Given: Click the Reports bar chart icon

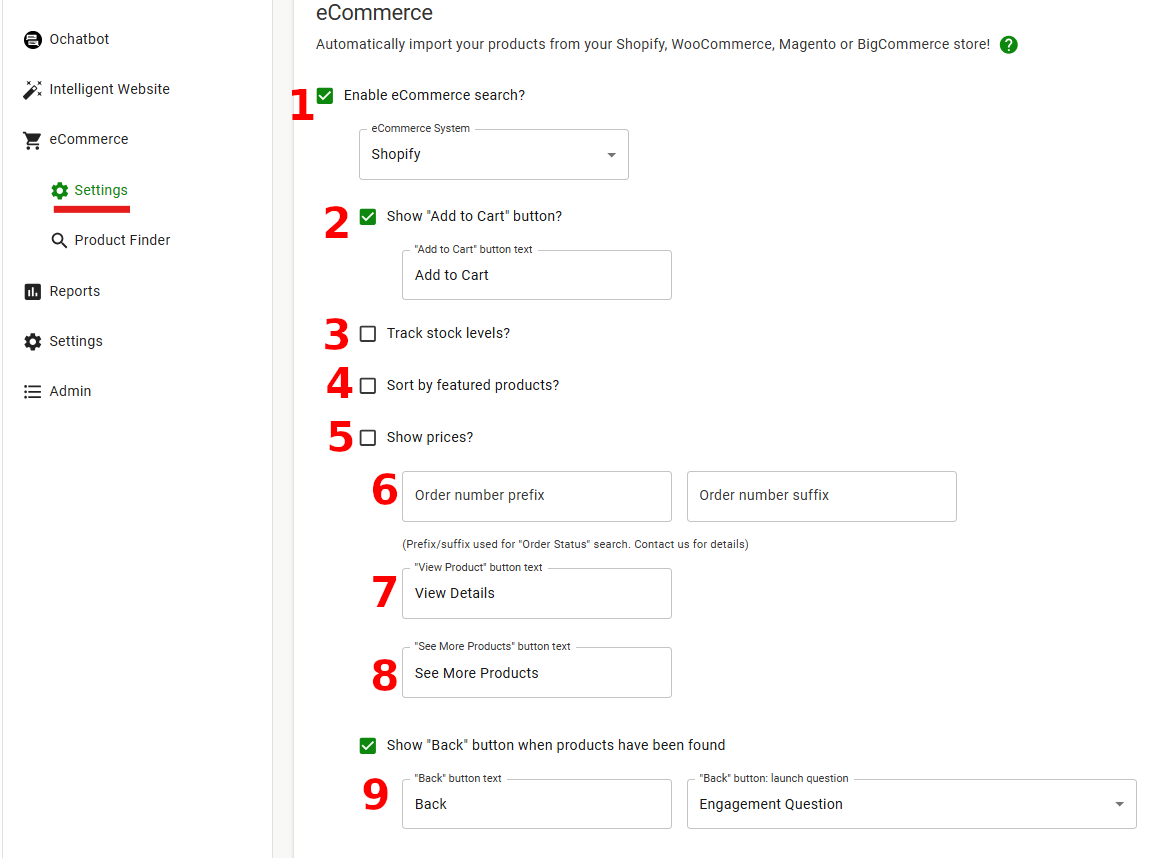Looking at the screenshot, I should (33, 292).
